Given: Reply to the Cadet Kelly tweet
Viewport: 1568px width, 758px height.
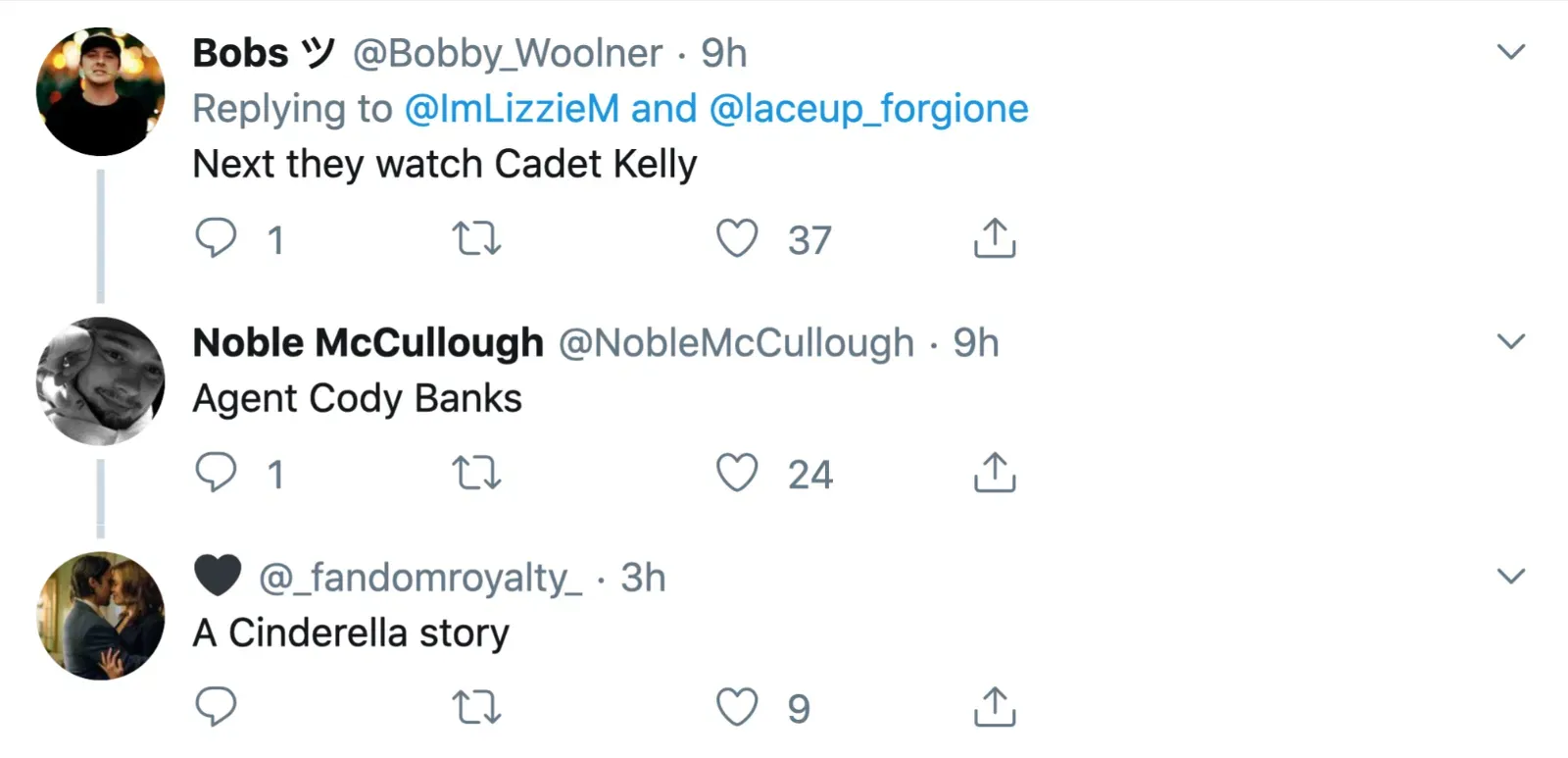Looking at the screenshot, I should coord(216,238).
